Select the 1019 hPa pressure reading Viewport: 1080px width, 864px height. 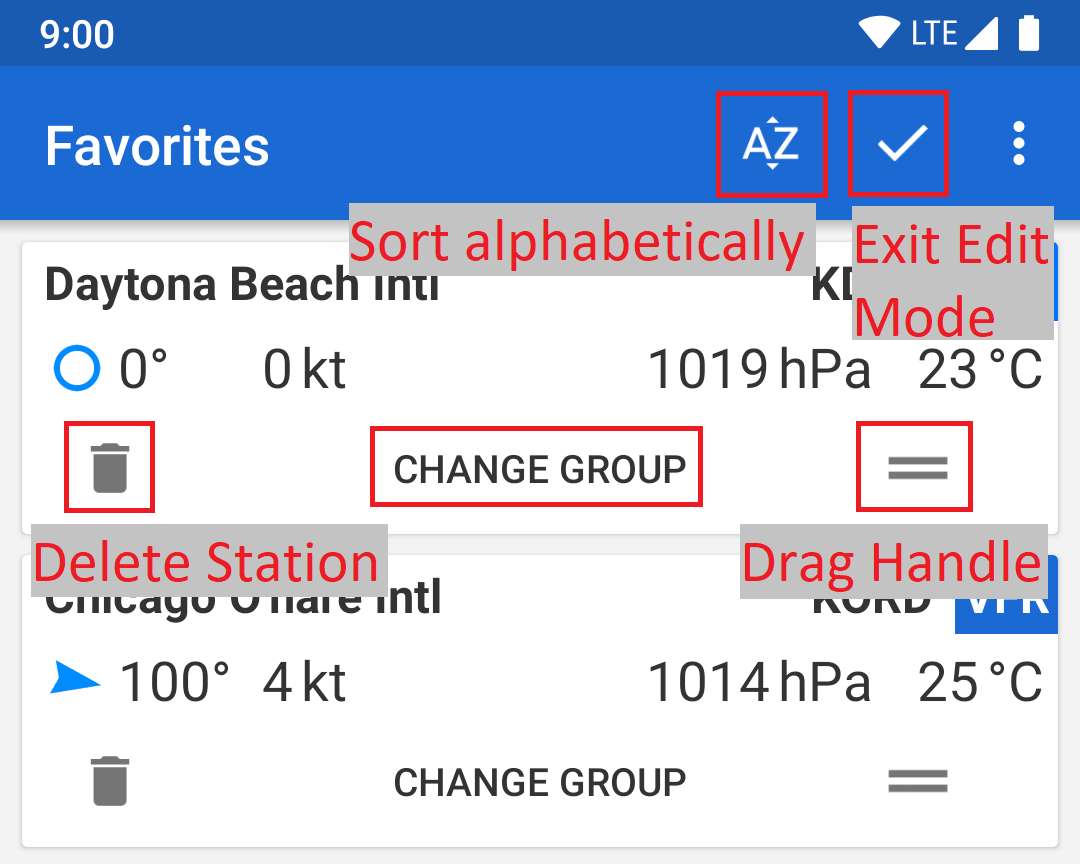click(x=759, y=369)
